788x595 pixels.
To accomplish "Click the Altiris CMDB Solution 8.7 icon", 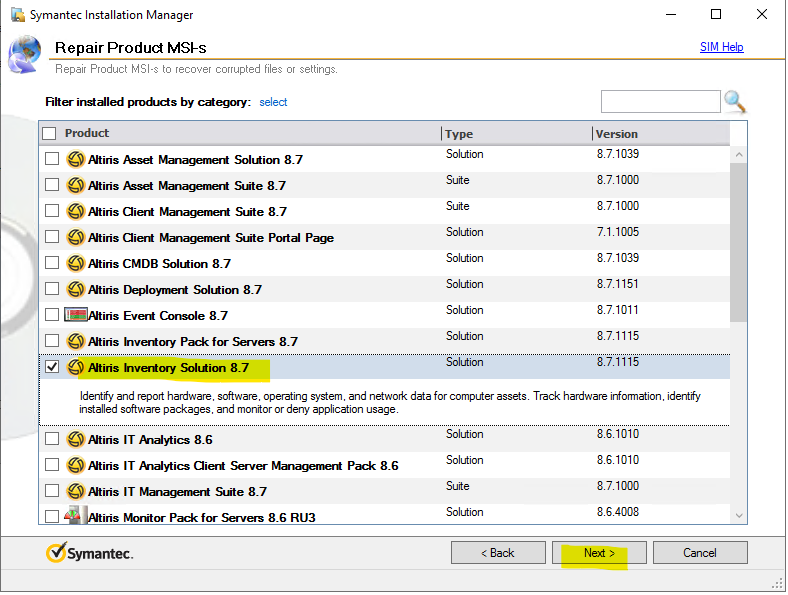I will 76,263.
